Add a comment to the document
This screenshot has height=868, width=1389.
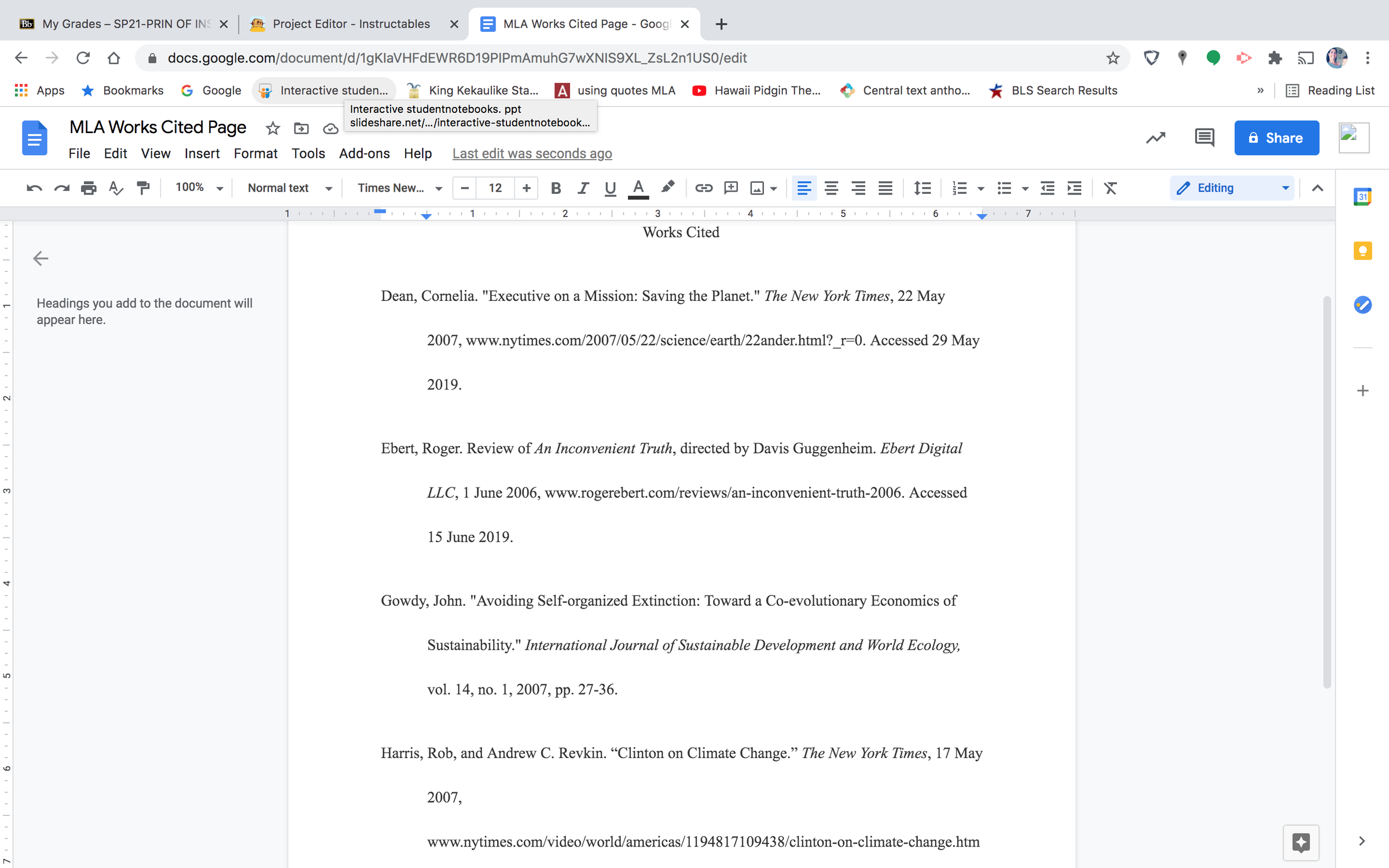[x=730, y=188]
